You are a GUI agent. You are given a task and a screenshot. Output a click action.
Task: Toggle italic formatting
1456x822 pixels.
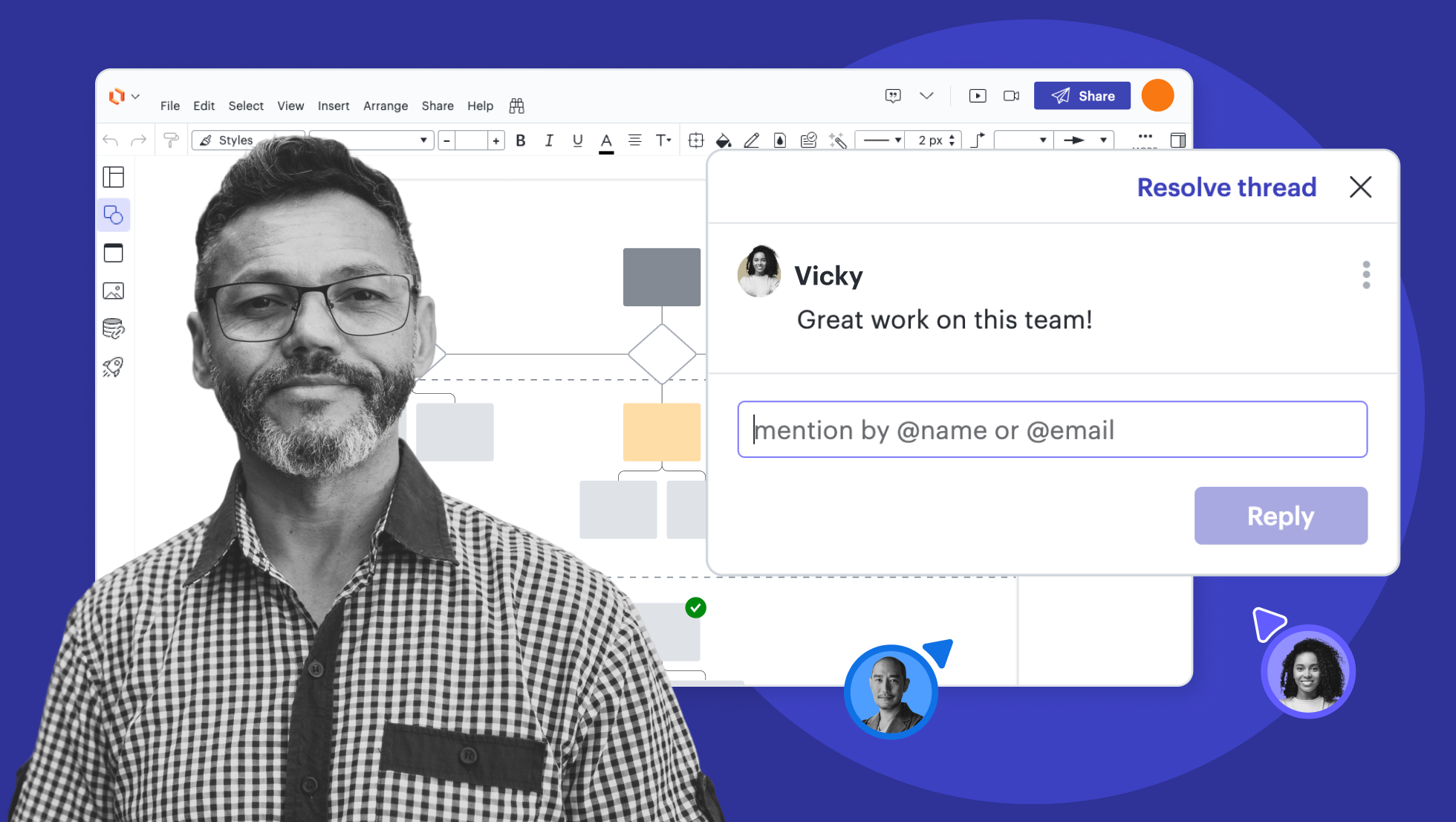[x=549, y=140]
